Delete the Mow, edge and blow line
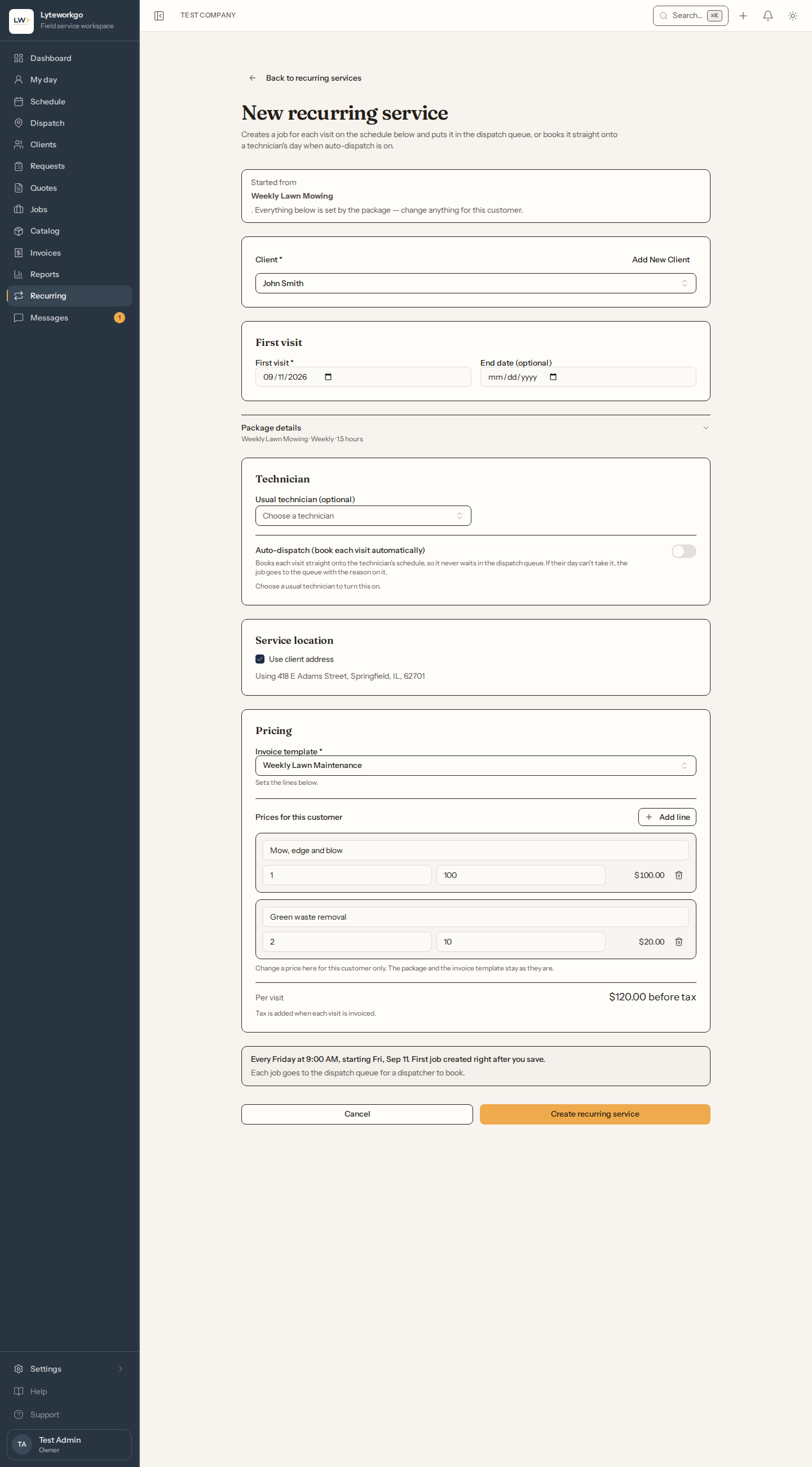812x1467 pixels. pyautogui.click(x=679, y=875)
